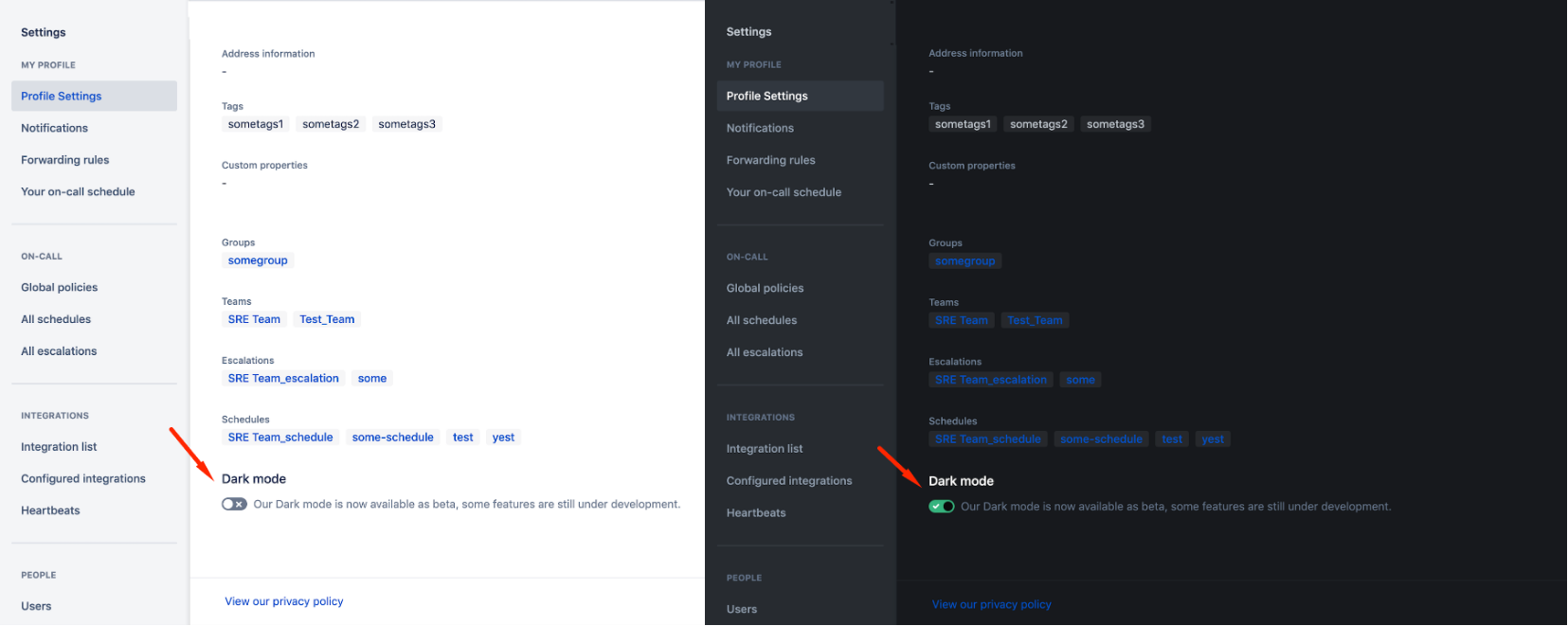The width and height of the screenshot is (1568, 626).
Task: Click the sometags2 tag in light theme
Action: point(331,124)
